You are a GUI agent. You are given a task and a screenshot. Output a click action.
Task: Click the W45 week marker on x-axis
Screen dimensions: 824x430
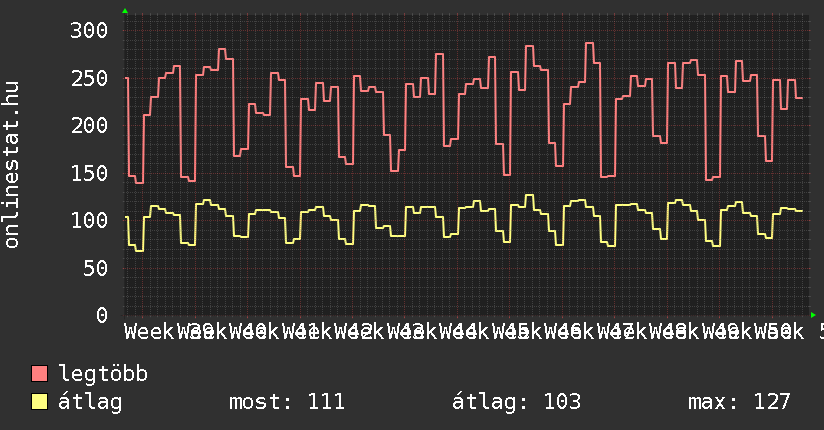coord(515,331)
